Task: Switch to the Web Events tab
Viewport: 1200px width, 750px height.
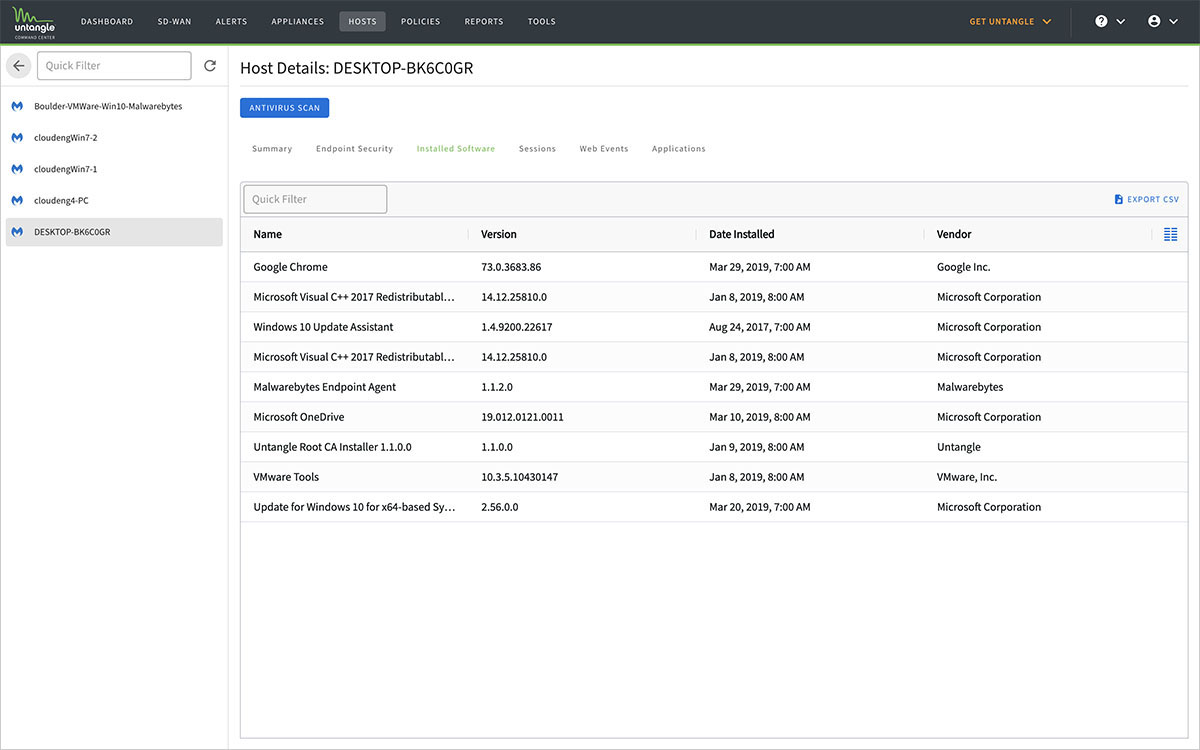Action: coord(604,149)
